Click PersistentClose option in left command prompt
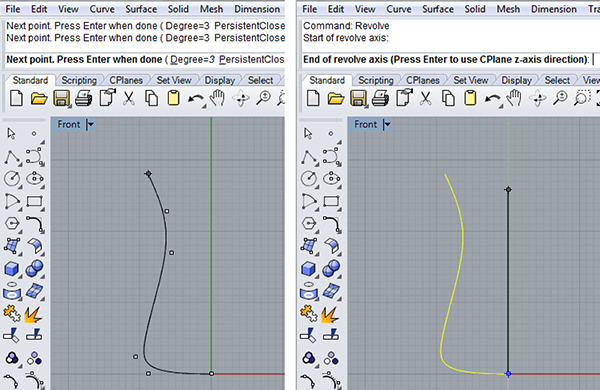600x390 pixels. (x=252, y=59)
